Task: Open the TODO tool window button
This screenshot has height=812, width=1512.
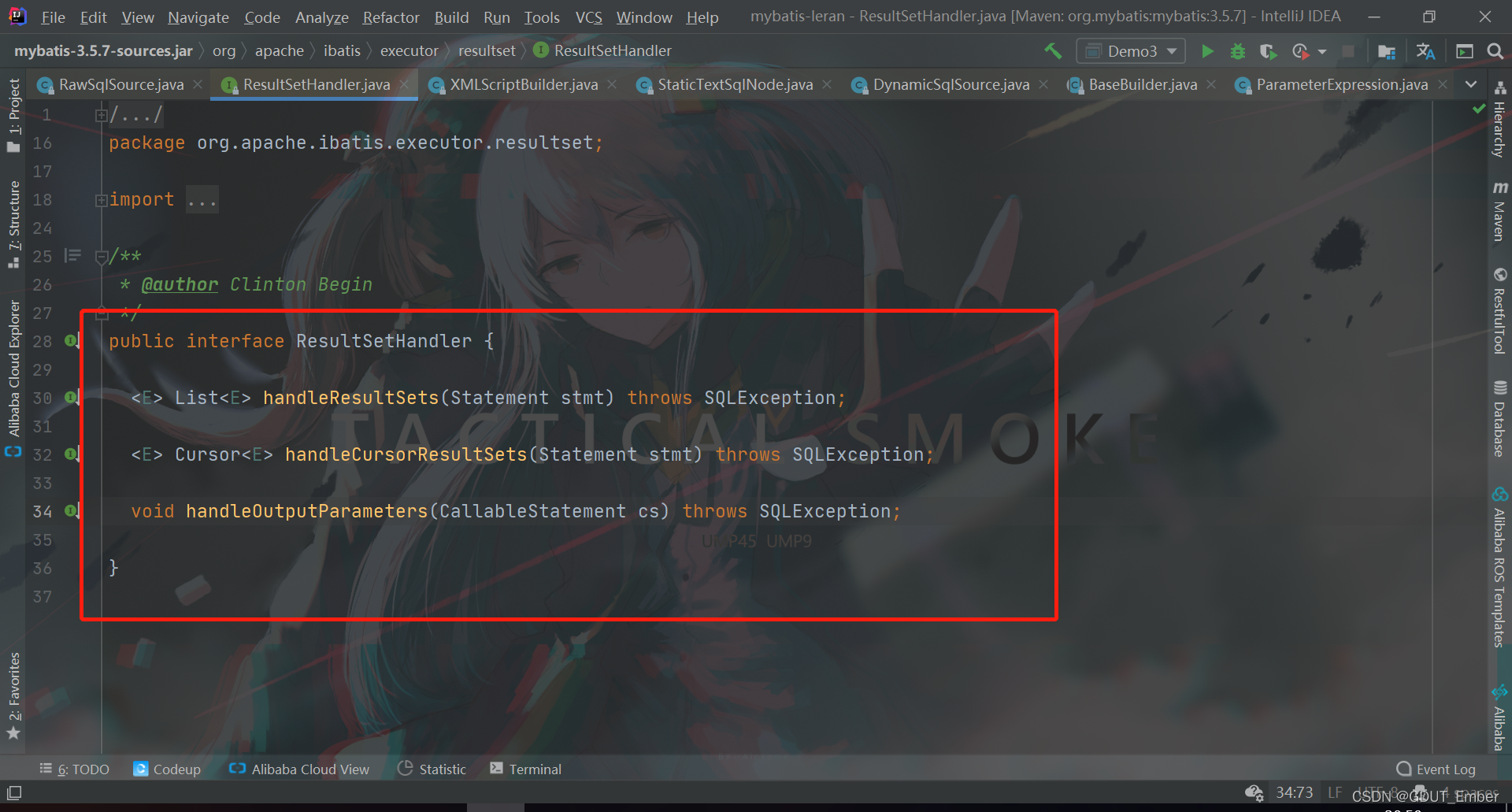Action: [74, 769]
